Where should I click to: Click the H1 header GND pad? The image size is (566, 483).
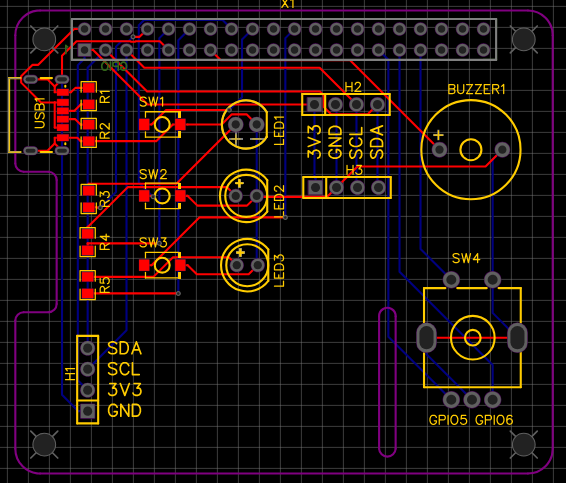88,411
